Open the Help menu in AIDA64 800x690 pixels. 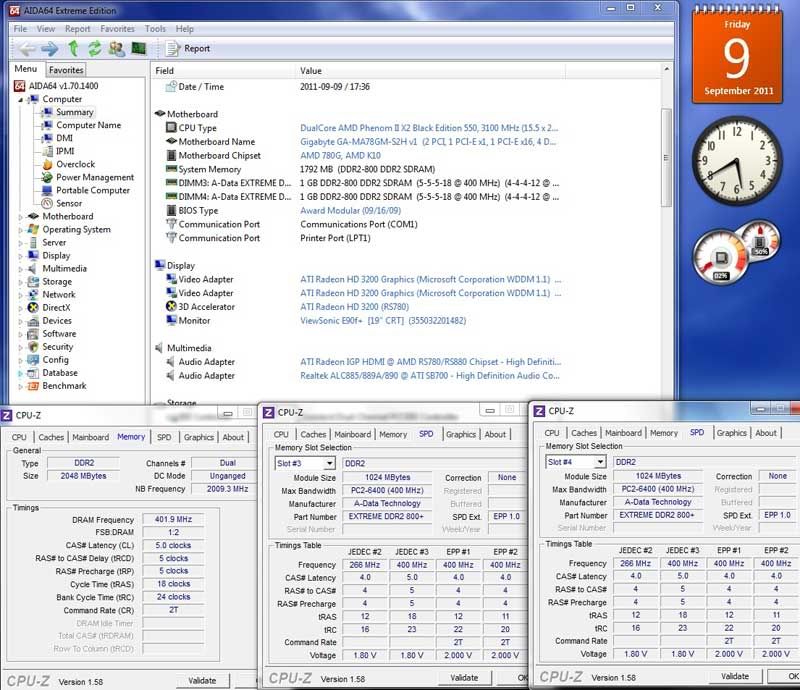(x=185, y=29)
